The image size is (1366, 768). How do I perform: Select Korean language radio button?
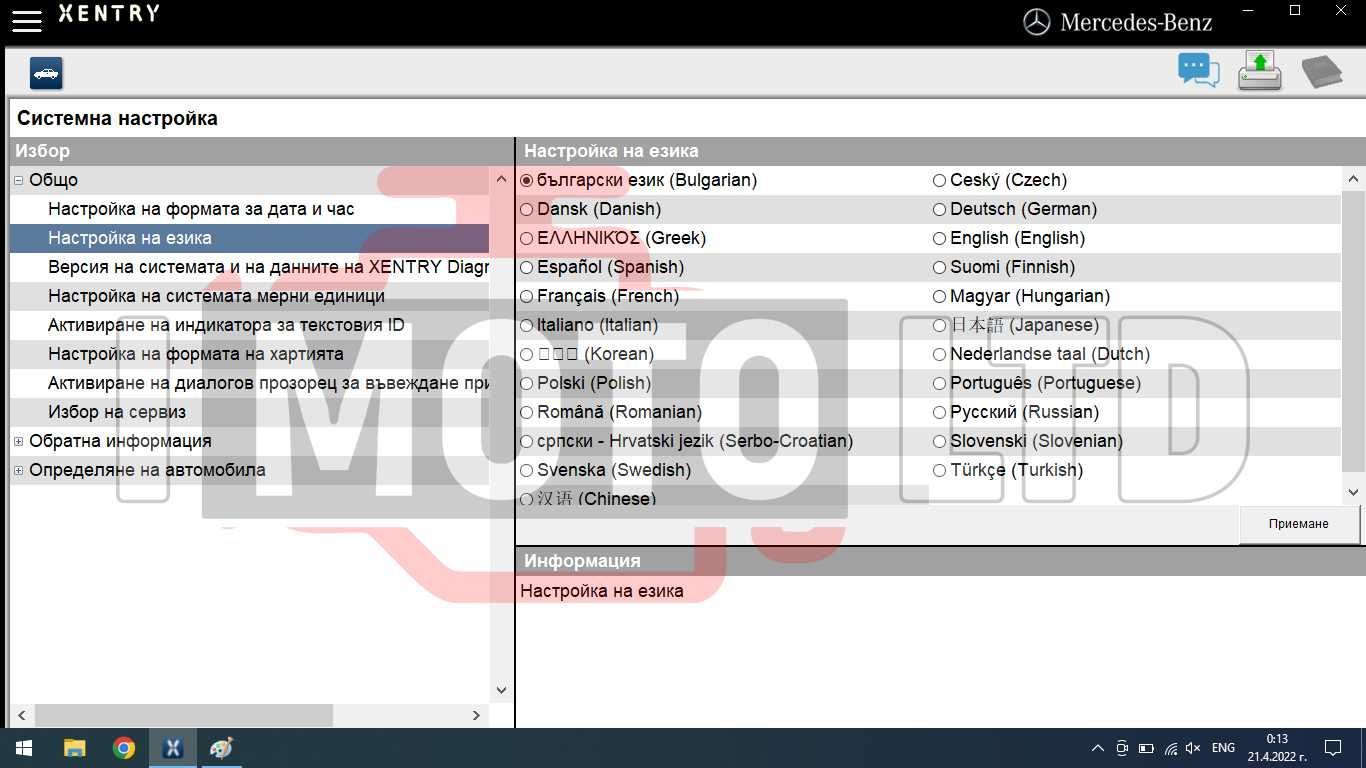[x=526, y=355]
